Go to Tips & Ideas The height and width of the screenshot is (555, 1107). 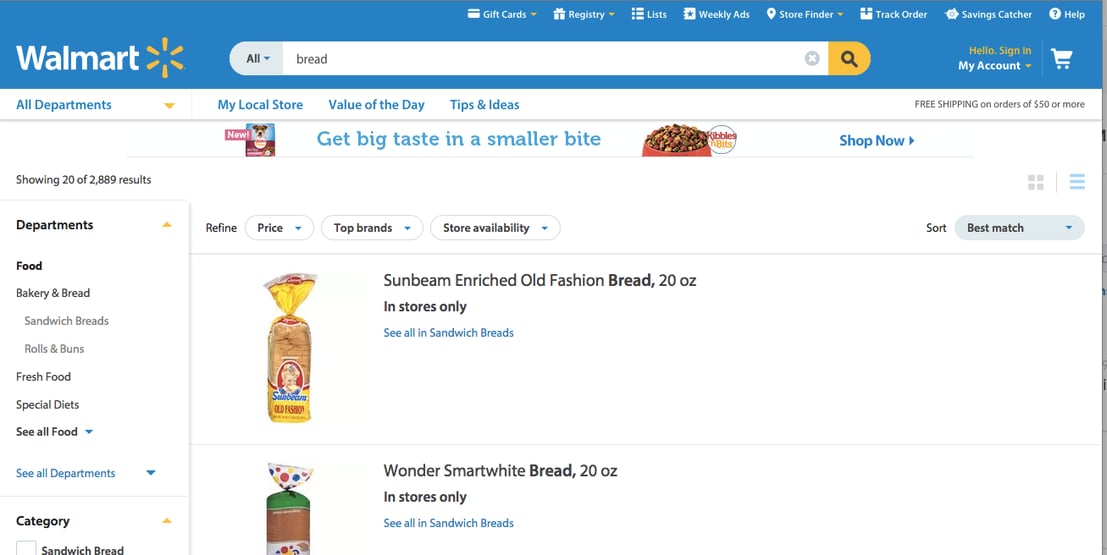point(484,105)
